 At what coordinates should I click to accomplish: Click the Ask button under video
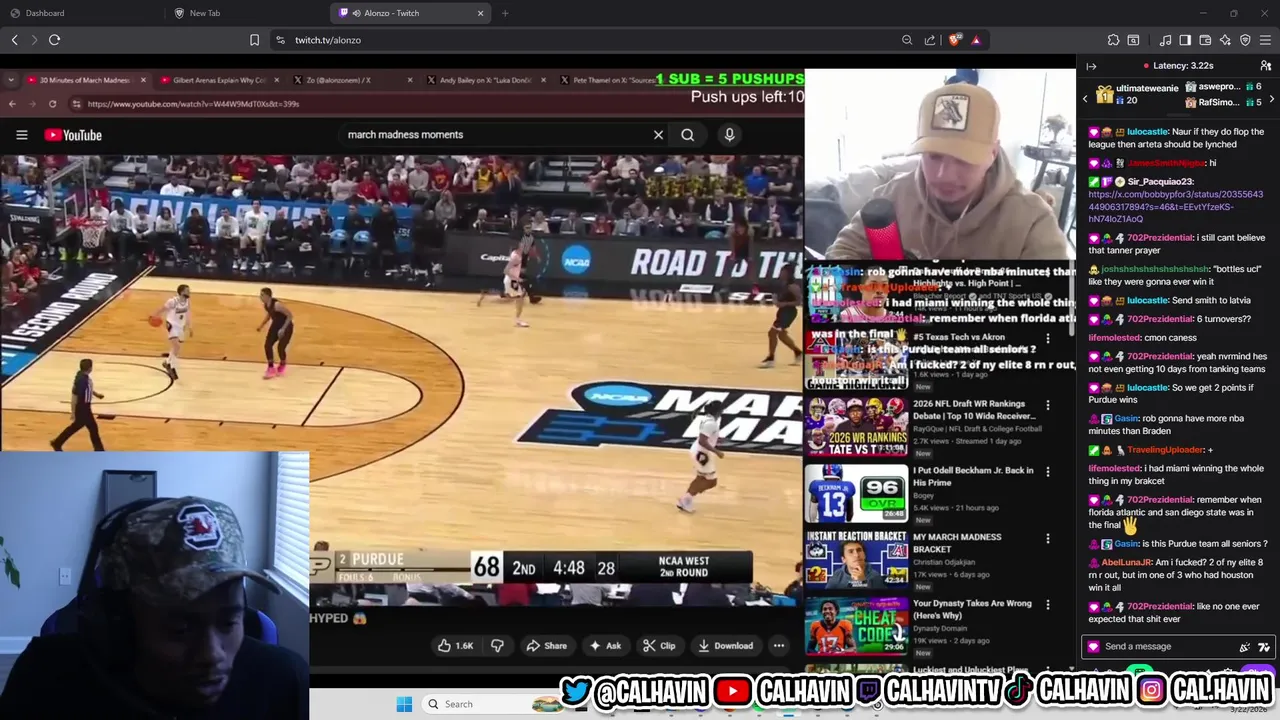pos(605,646)
